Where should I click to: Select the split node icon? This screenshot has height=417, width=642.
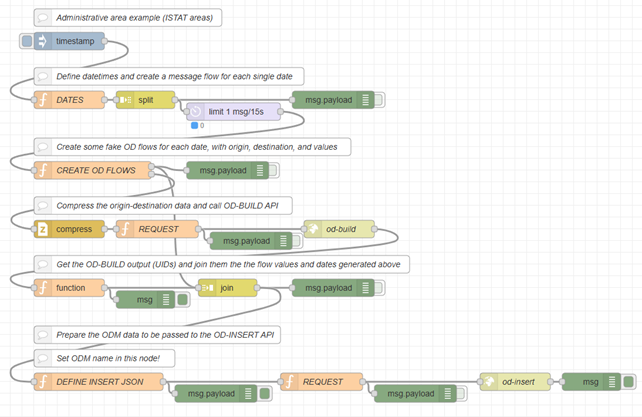pyautogui.click(x=126, y=99)
